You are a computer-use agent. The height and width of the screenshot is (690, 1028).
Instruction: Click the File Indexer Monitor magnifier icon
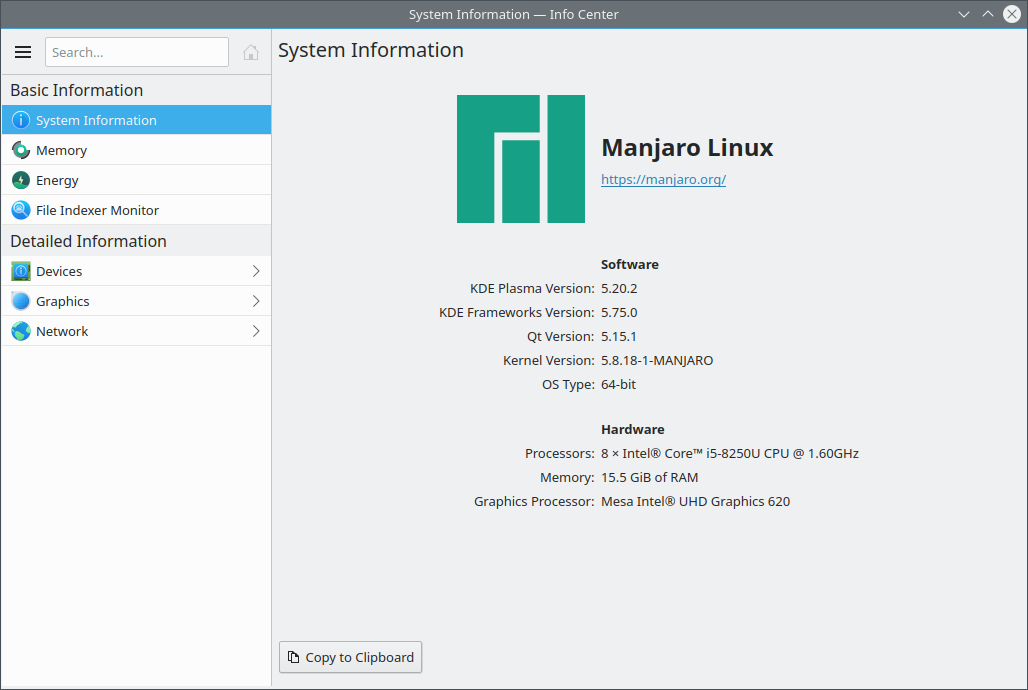coord(21,210)
